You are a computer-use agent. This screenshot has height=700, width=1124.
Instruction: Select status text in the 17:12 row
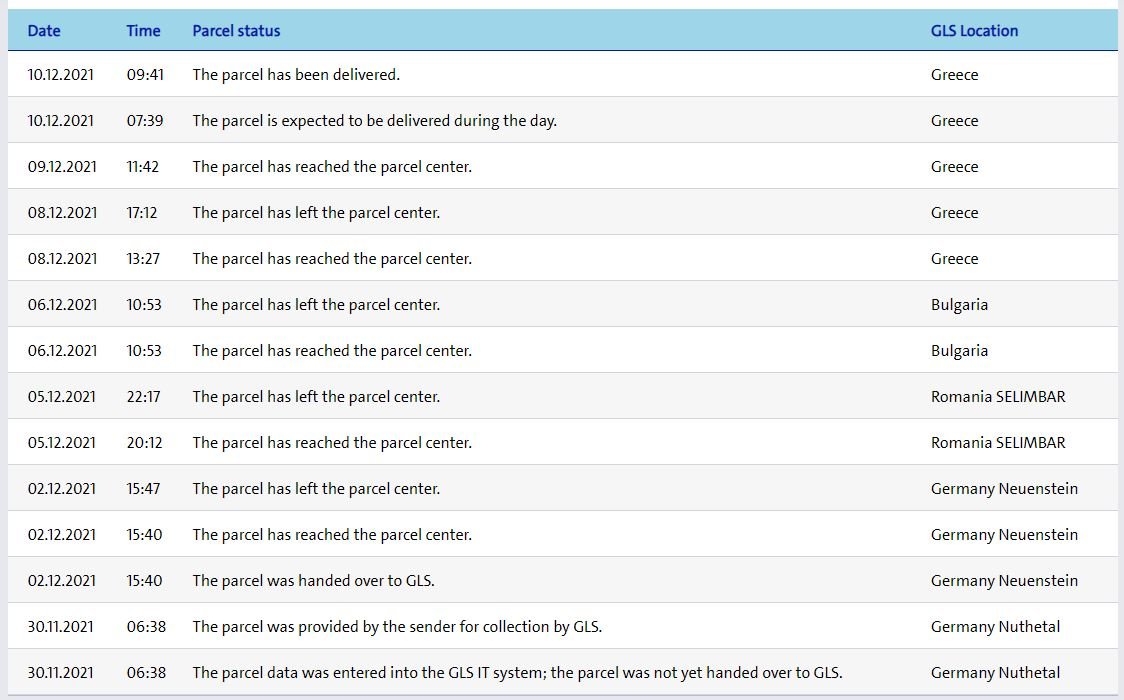pos(316,213)
